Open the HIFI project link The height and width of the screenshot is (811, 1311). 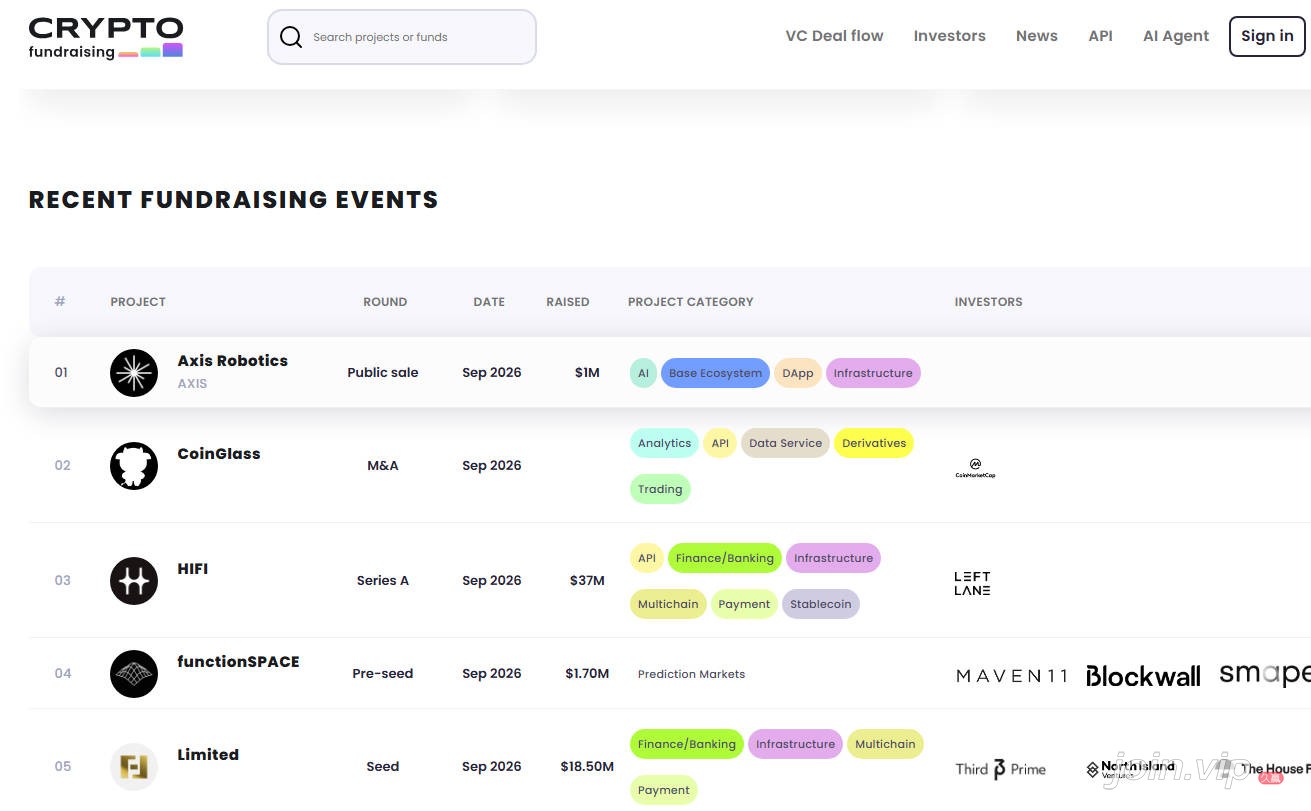click(193, 569)
